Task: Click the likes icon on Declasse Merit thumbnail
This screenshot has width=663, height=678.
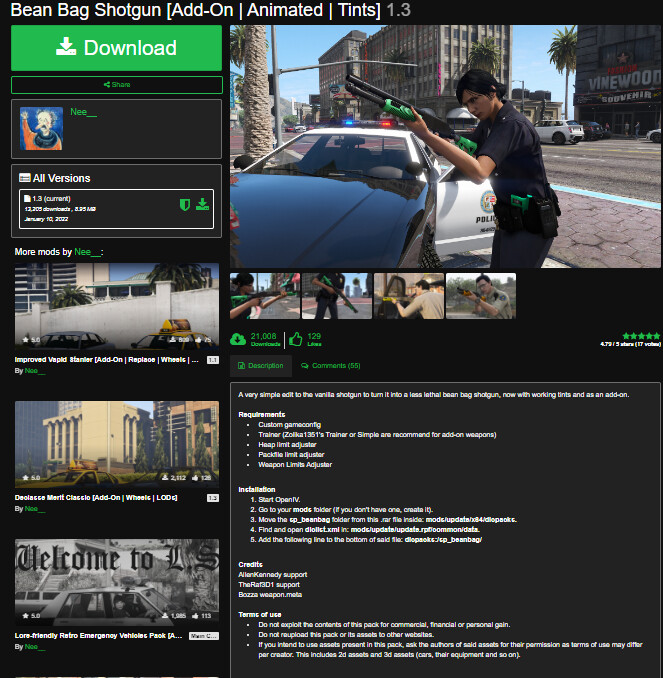Action: [x=195, y=478]
